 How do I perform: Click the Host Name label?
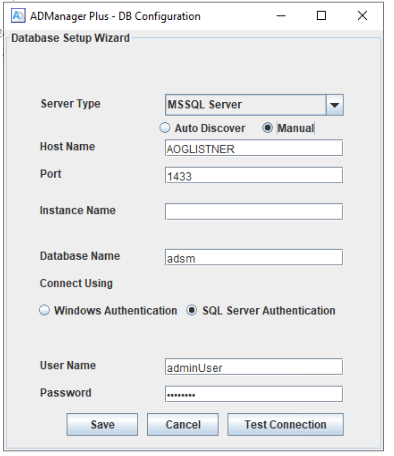67,146
